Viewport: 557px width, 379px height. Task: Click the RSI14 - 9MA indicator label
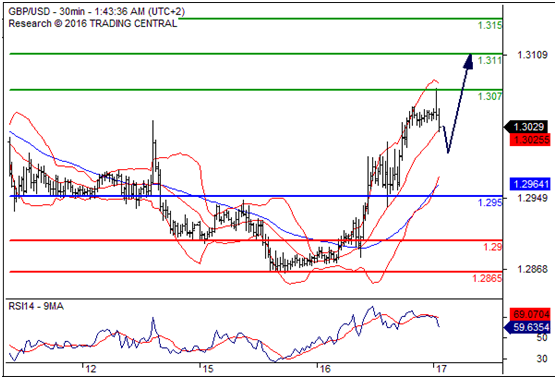36,306
